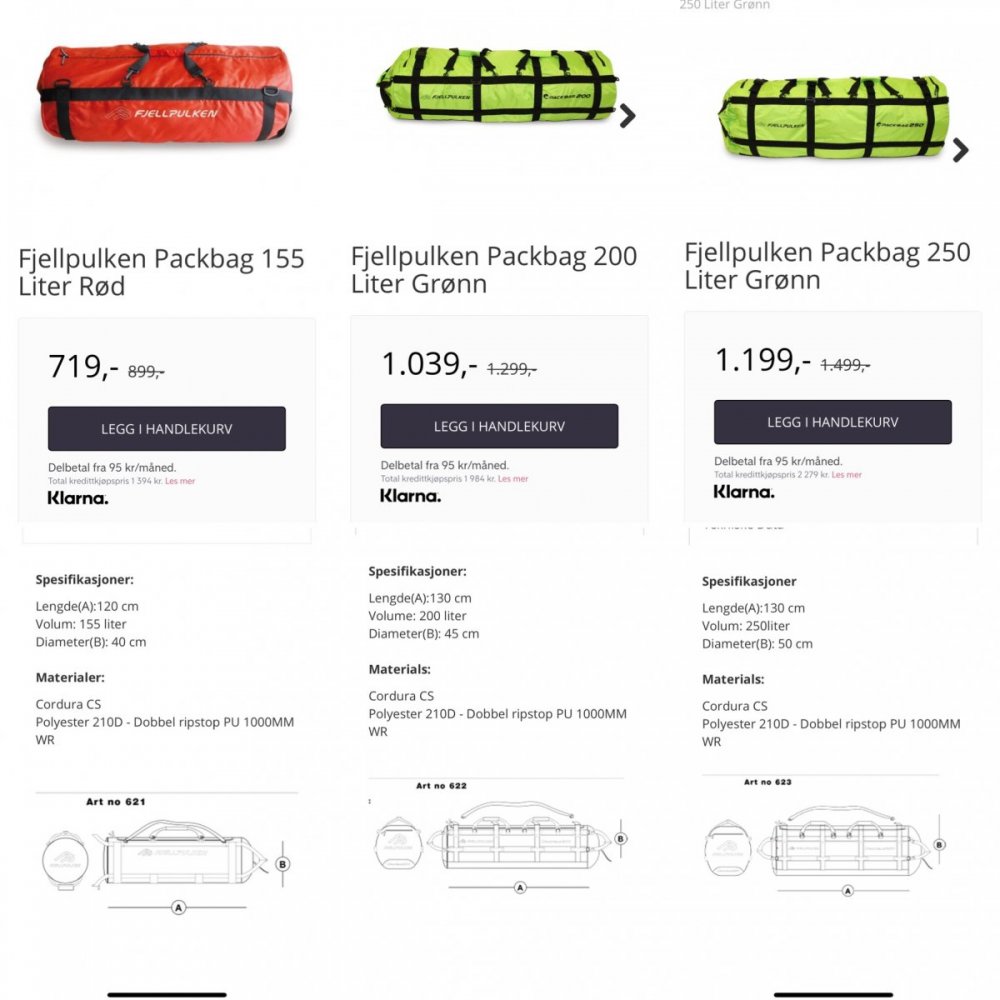Click 'Les mer' under the 1.039,- price
The image size is (1000, 1000).
click(513, 479)
